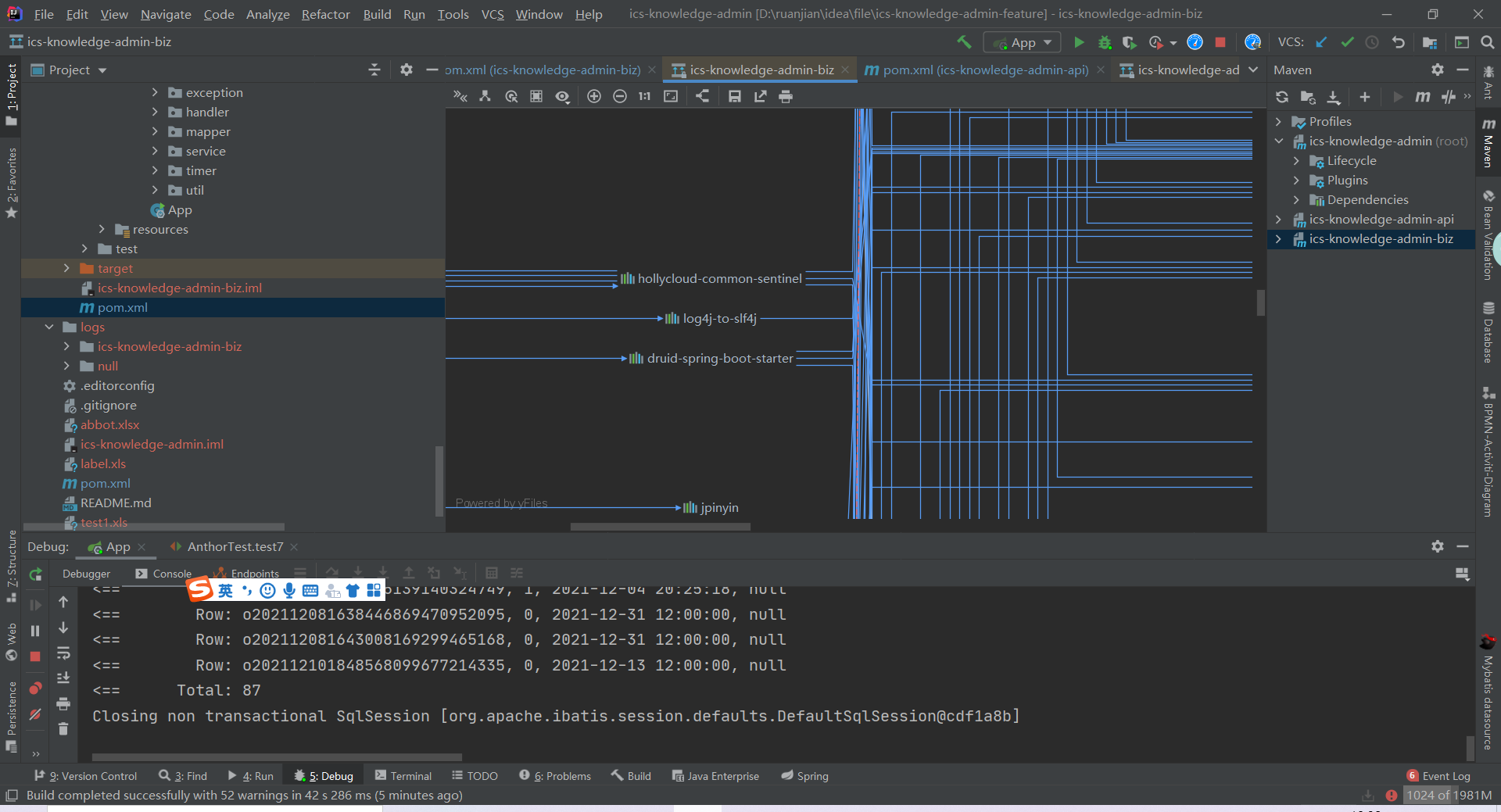Open the Event Log
This screenshot has width=1501, height=812.
point(1438,776)
